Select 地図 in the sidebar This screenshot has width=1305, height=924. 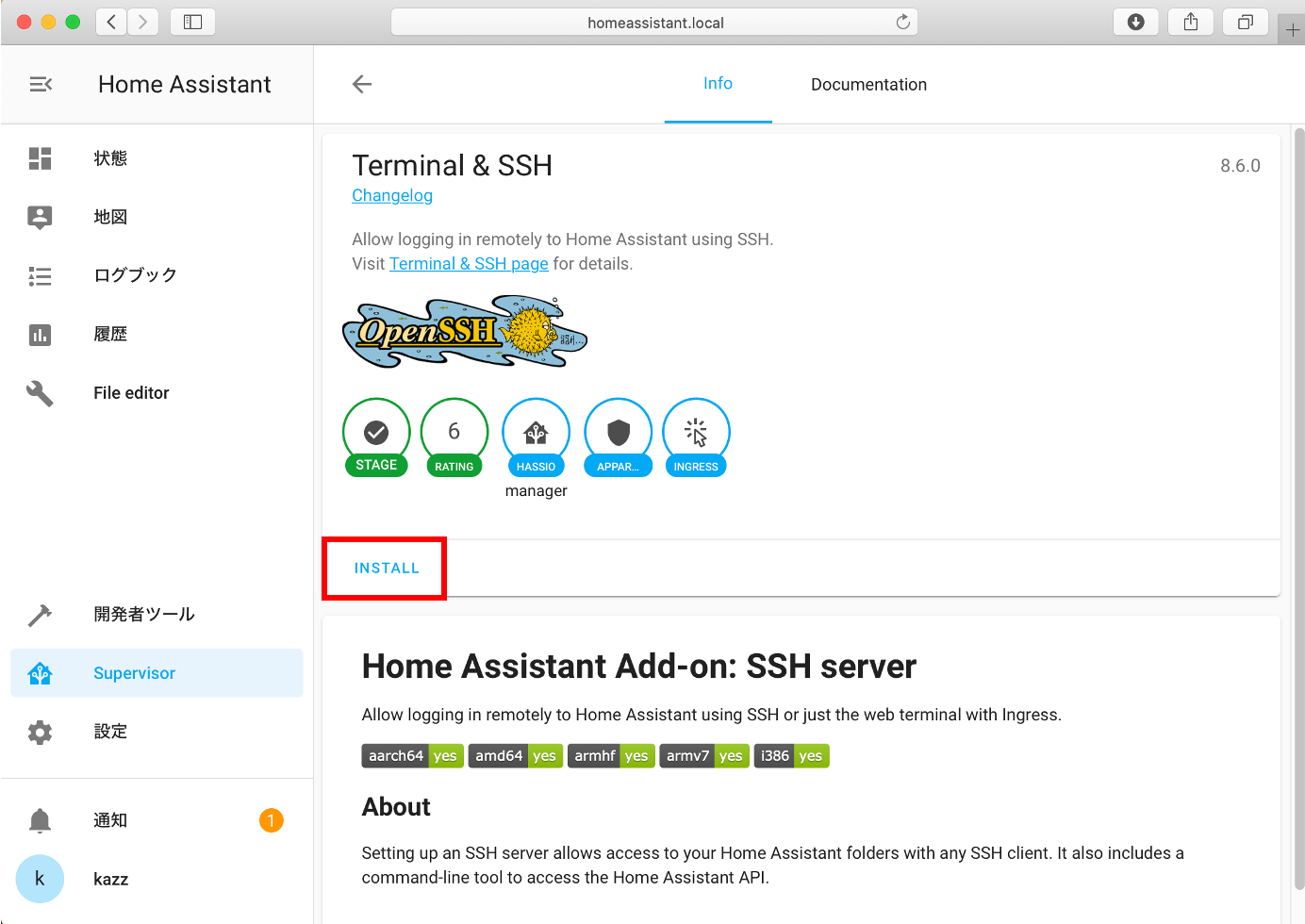(157, 217)
